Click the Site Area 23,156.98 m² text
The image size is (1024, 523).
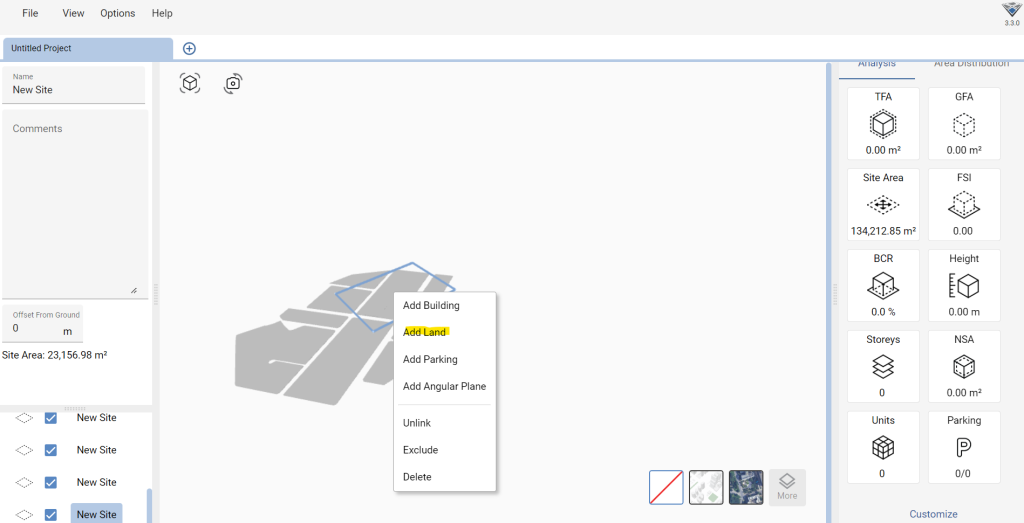[55, 356]
